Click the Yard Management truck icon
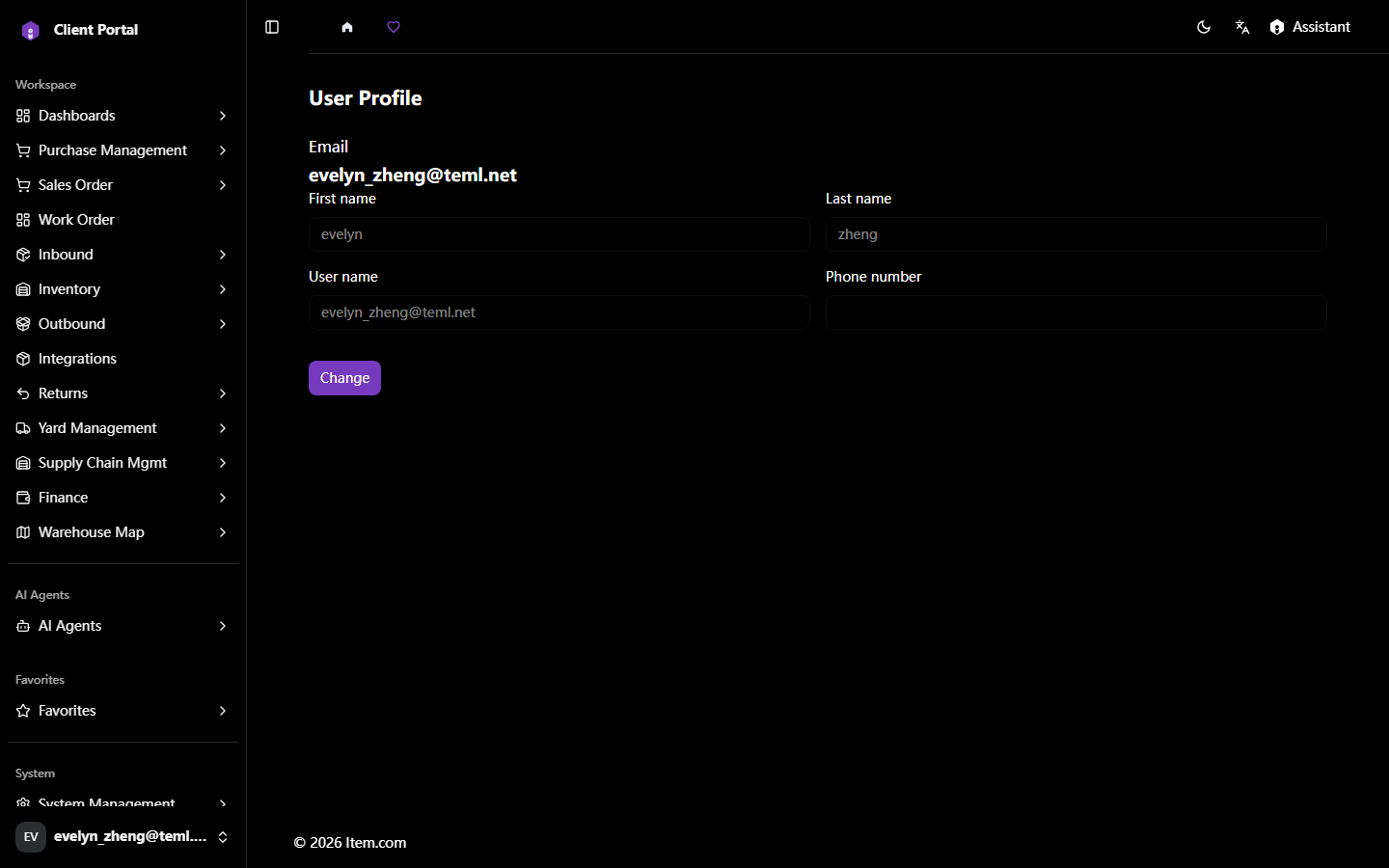The height and width of the screenshot is (868, 1389). (23, 428)
